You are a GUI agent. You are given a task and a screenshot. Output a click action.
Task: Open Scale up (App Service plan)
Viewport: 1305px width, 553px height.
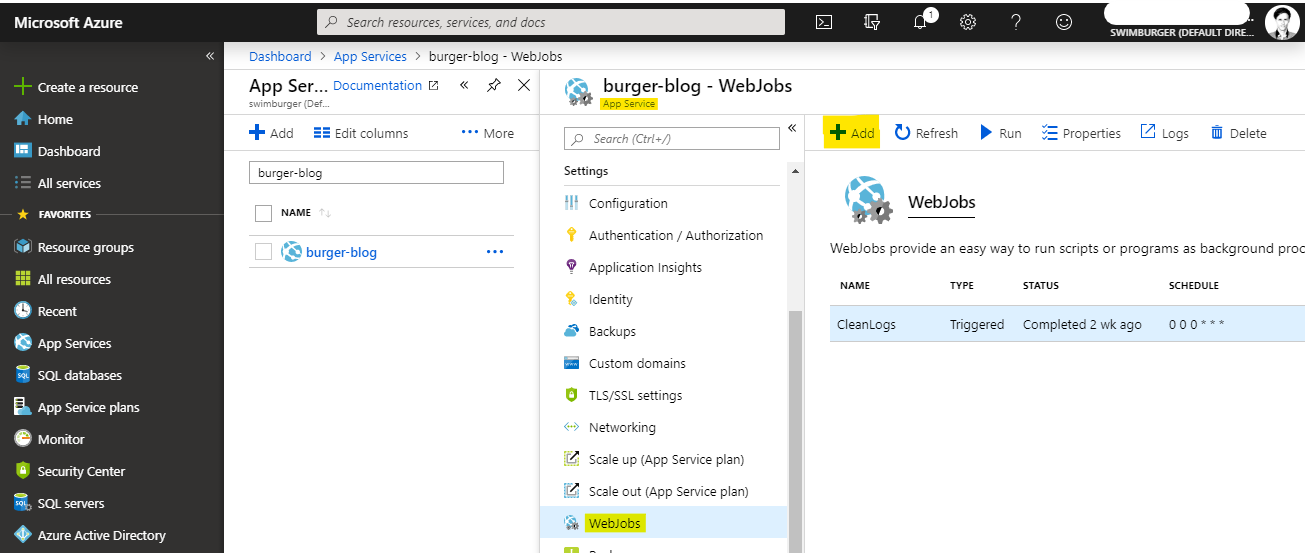664,459
